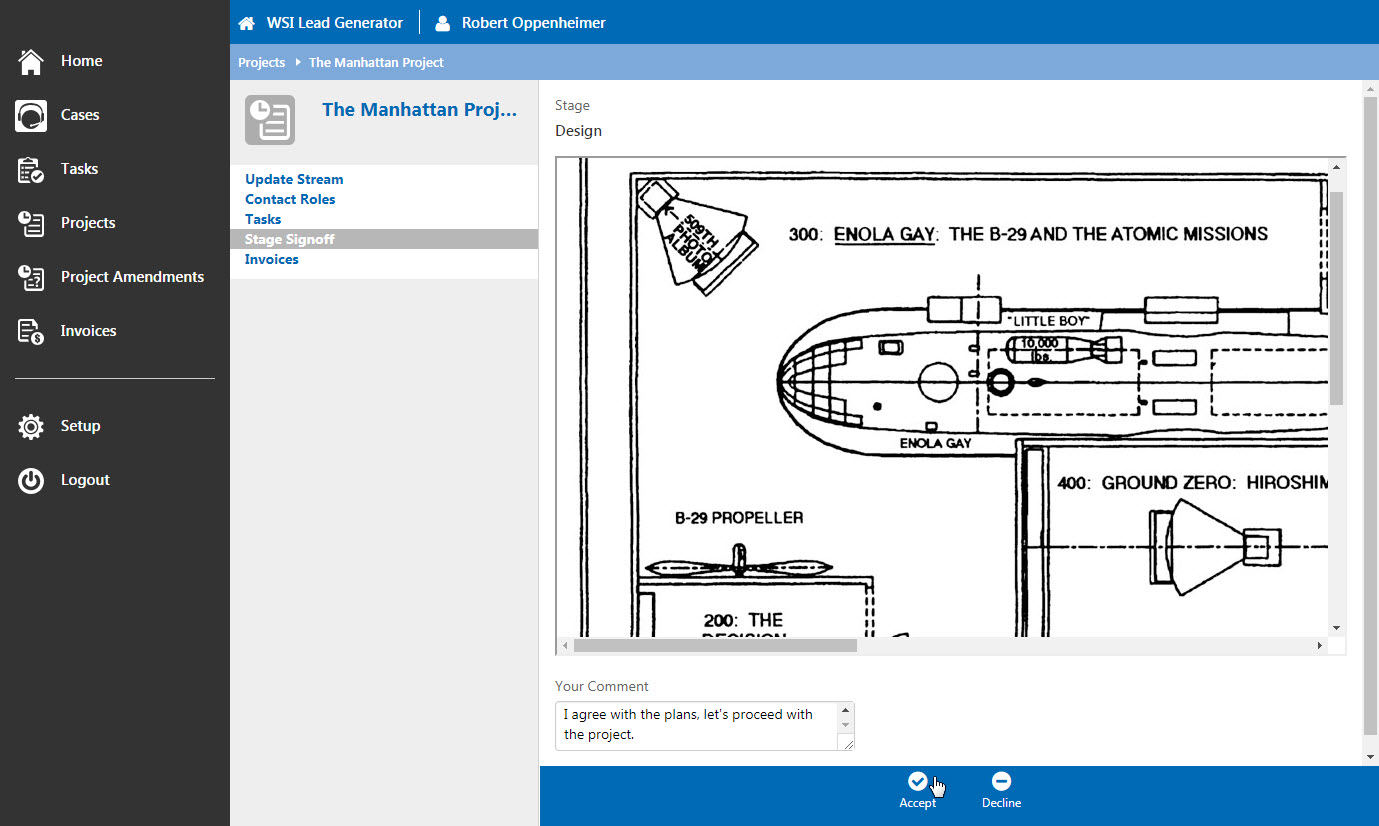Click the Projects breadcrumb

262,62
